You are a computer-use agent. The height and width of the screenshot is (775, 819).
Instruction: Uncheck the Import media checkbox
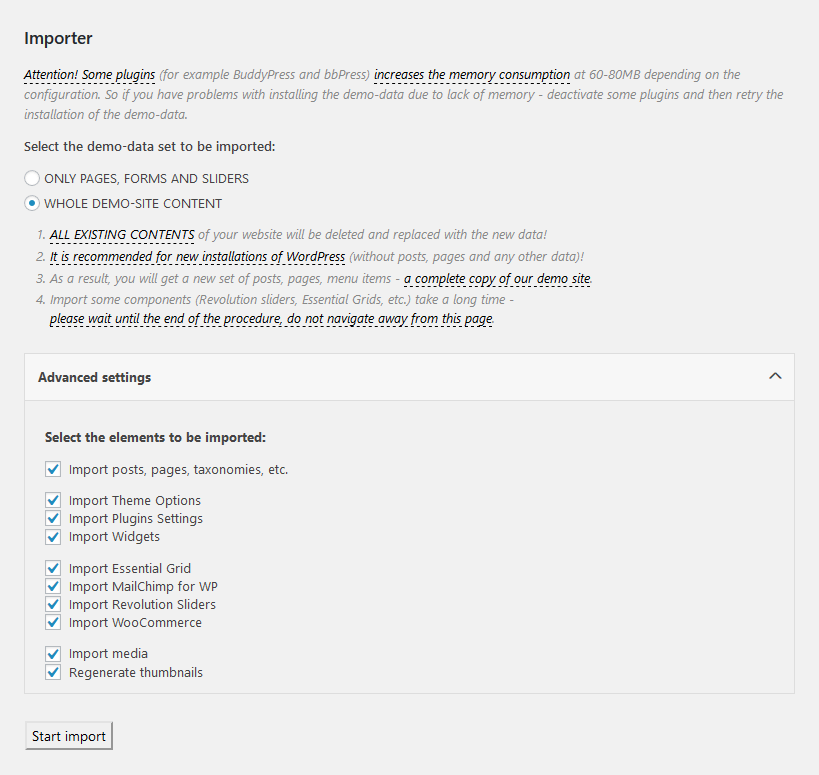point(53,654)
